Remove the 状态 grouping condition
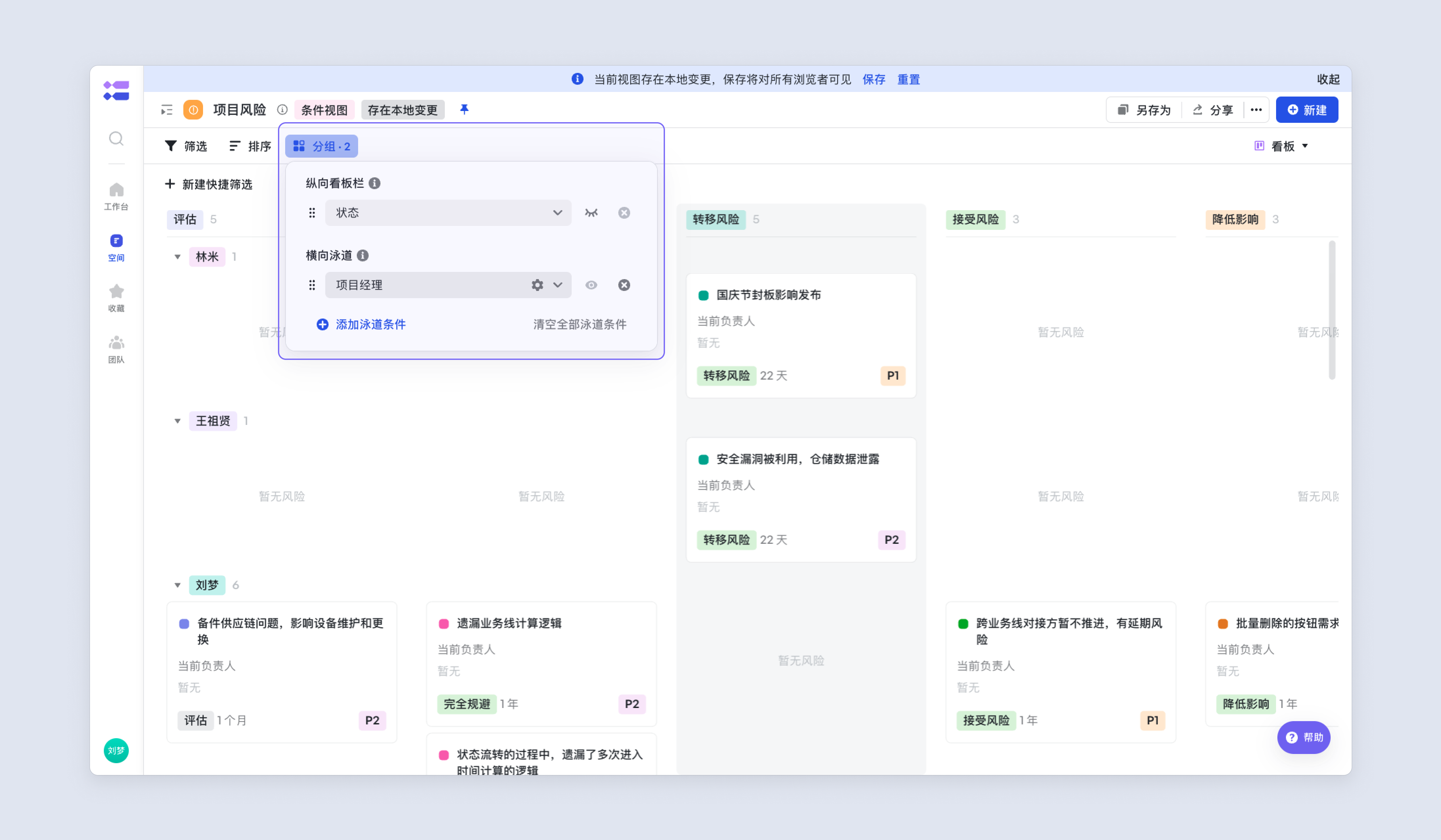The image size is (1441, 840). [x=625, y=212]
